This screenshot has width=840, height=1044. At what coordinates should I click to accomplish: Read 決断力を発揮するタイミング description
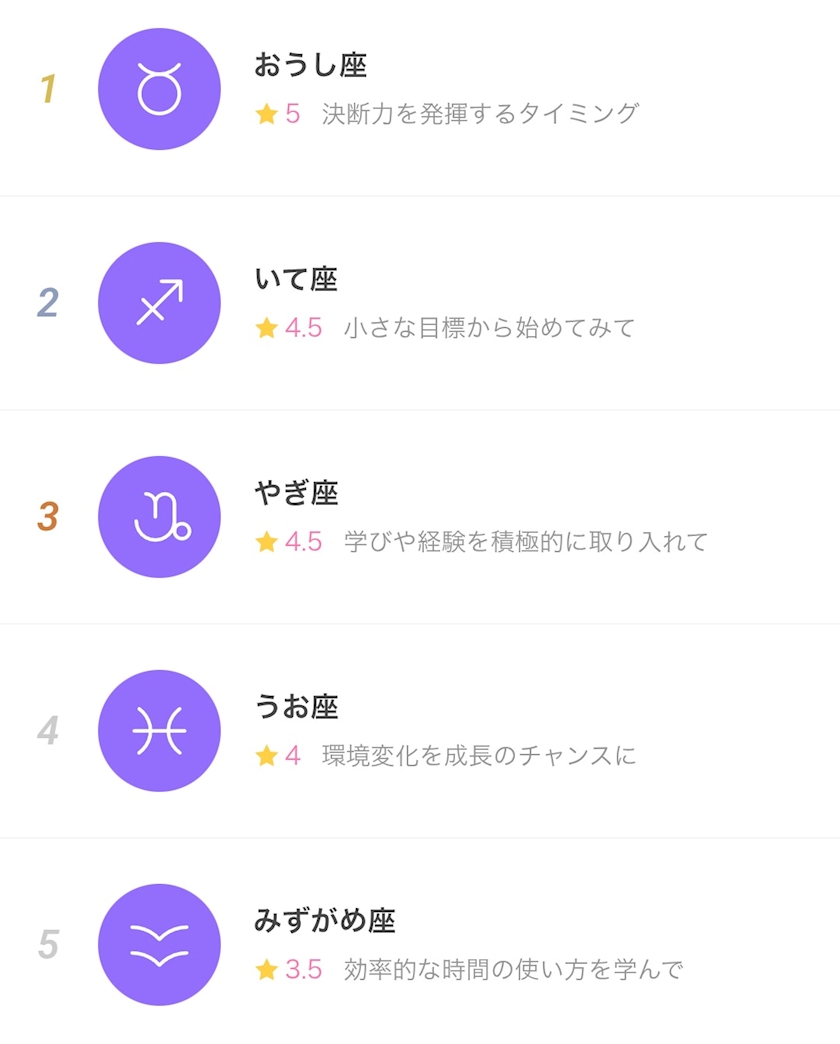(x=480, y=114)
